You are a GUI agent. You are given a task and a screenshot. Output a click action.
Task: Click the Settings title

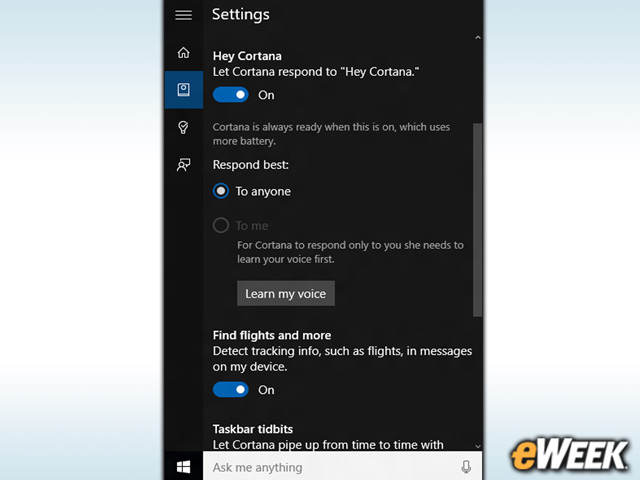pos(241,15)
